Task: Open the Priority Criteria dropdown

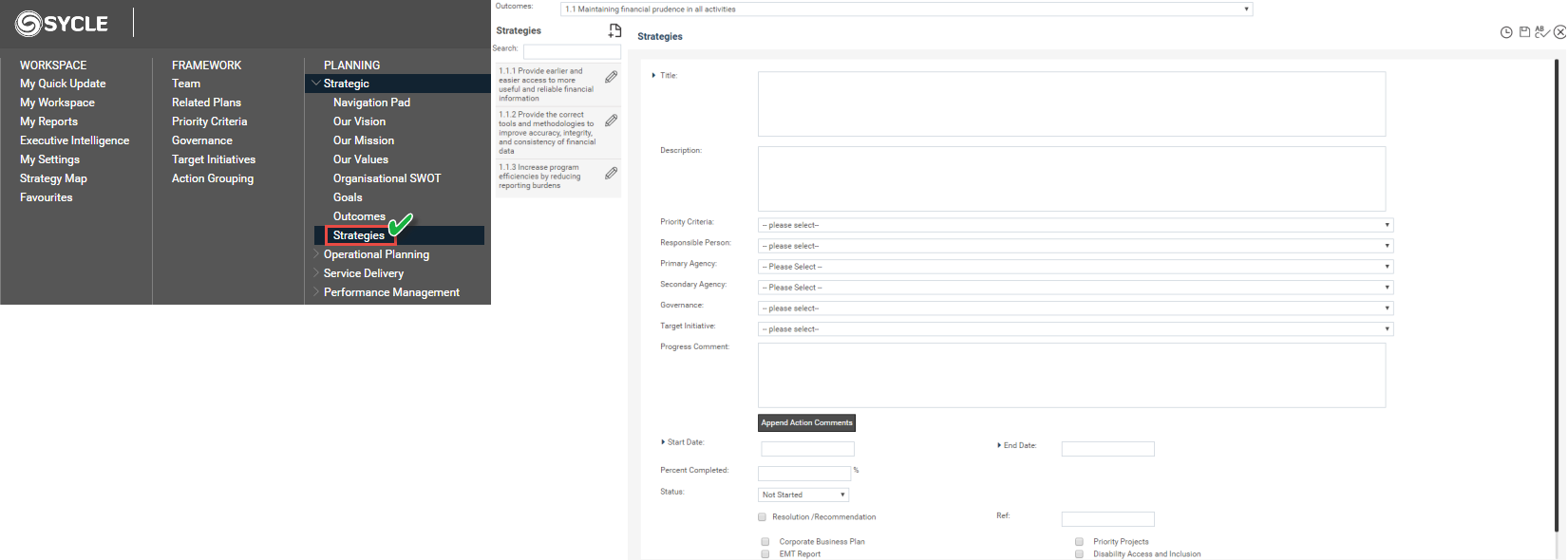Action: (1075, 225)
